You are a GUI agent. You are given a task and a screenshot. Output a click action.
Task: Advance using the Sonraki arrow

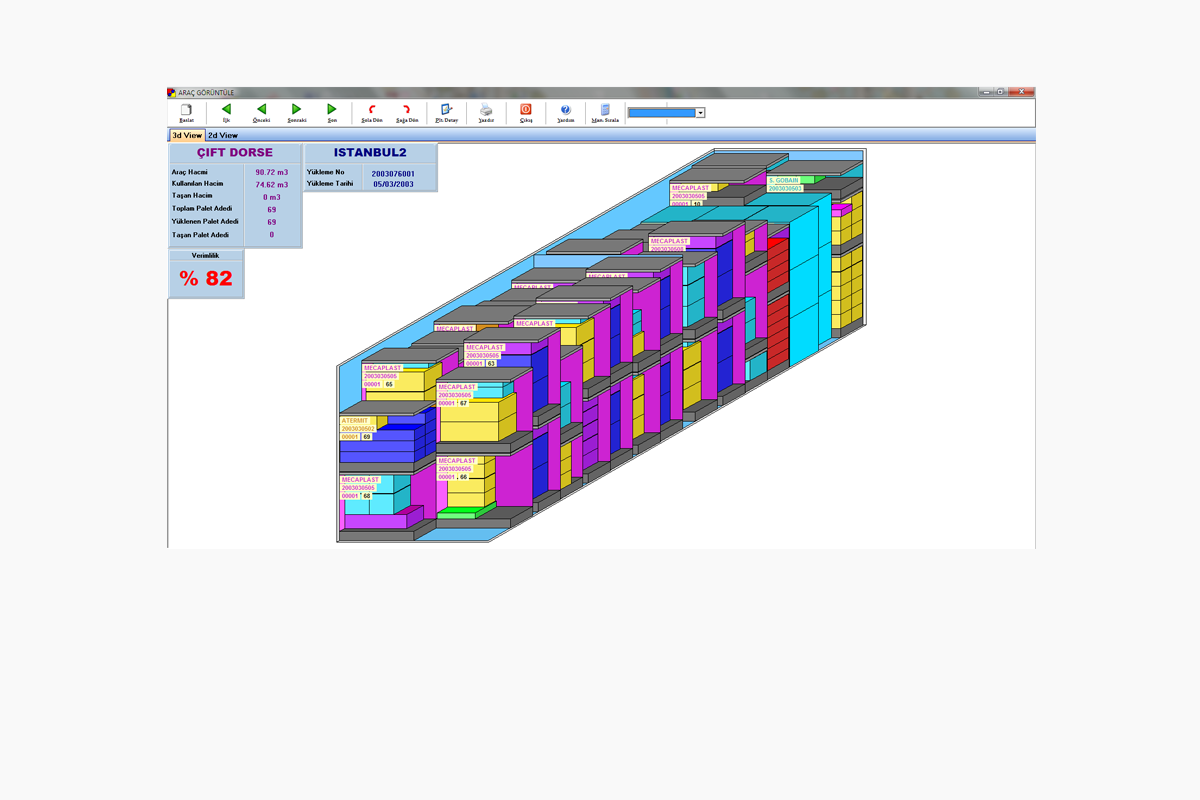tap(296, 111)
